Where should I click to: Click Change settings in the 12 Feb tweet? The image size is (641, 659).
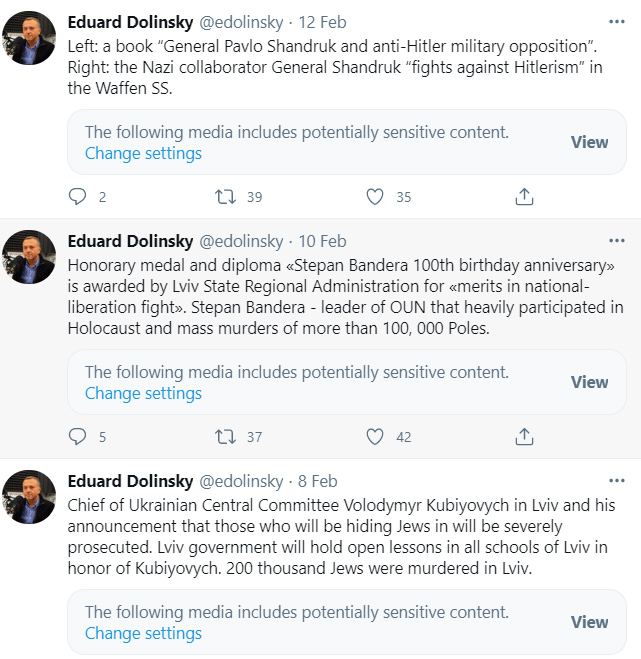[x=143, y=153]
